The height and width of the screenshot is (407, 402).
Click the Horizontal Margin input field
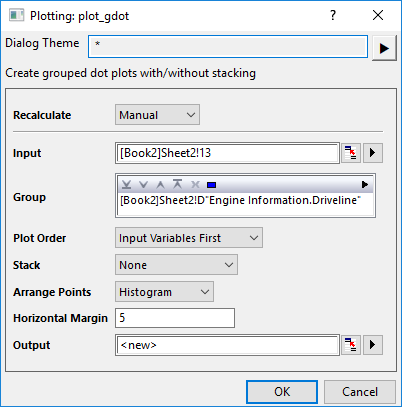click(x=175, y=318)
